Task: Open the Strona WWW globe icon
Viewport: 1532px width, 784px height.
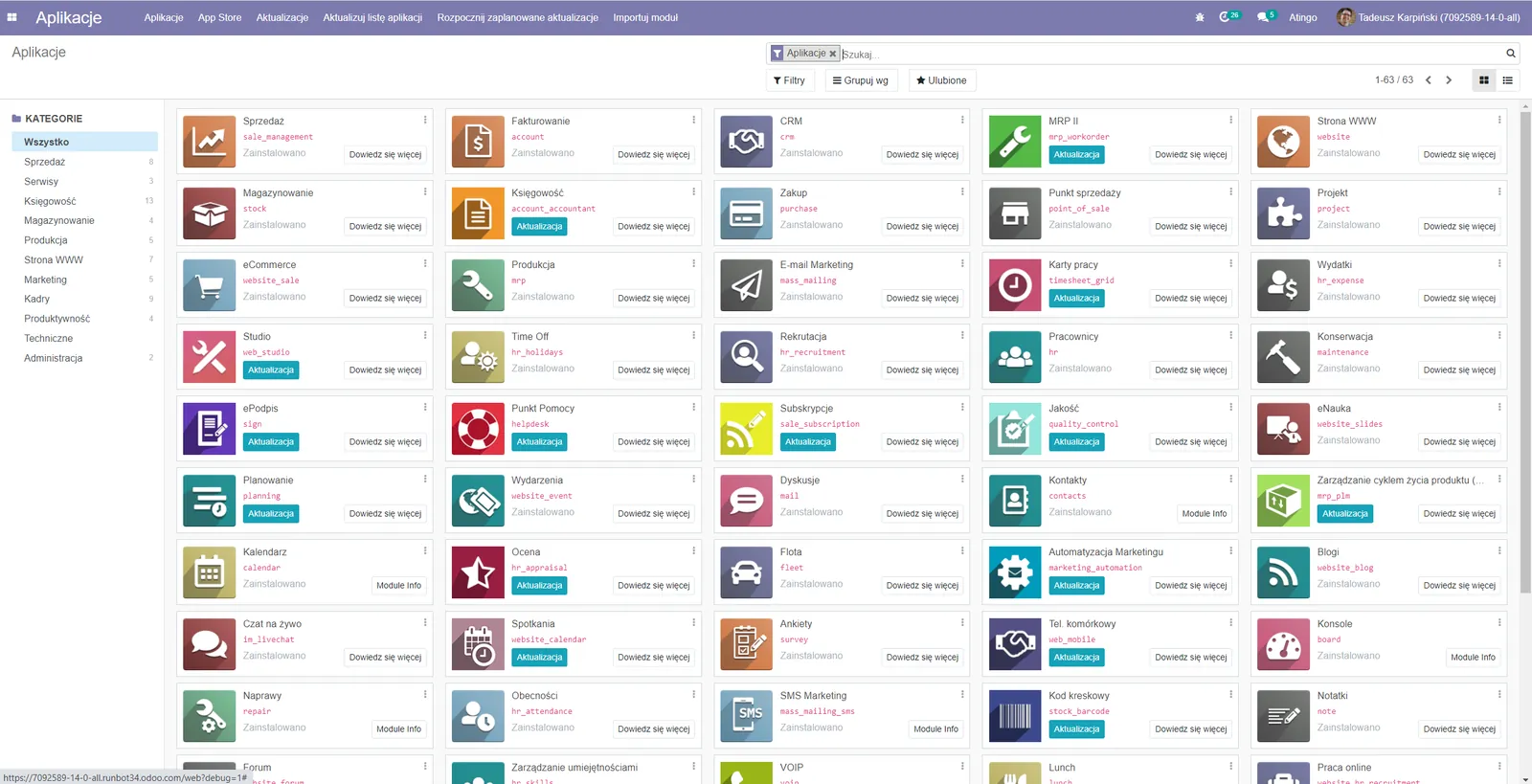Action: tap(1283, 142)
